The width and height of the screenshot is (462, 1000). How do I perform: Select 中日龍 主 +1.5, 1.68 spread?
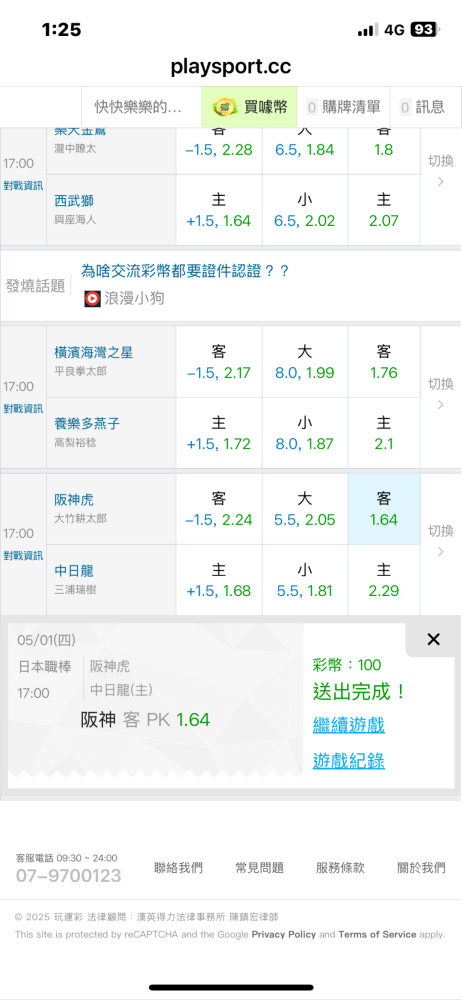219,580
